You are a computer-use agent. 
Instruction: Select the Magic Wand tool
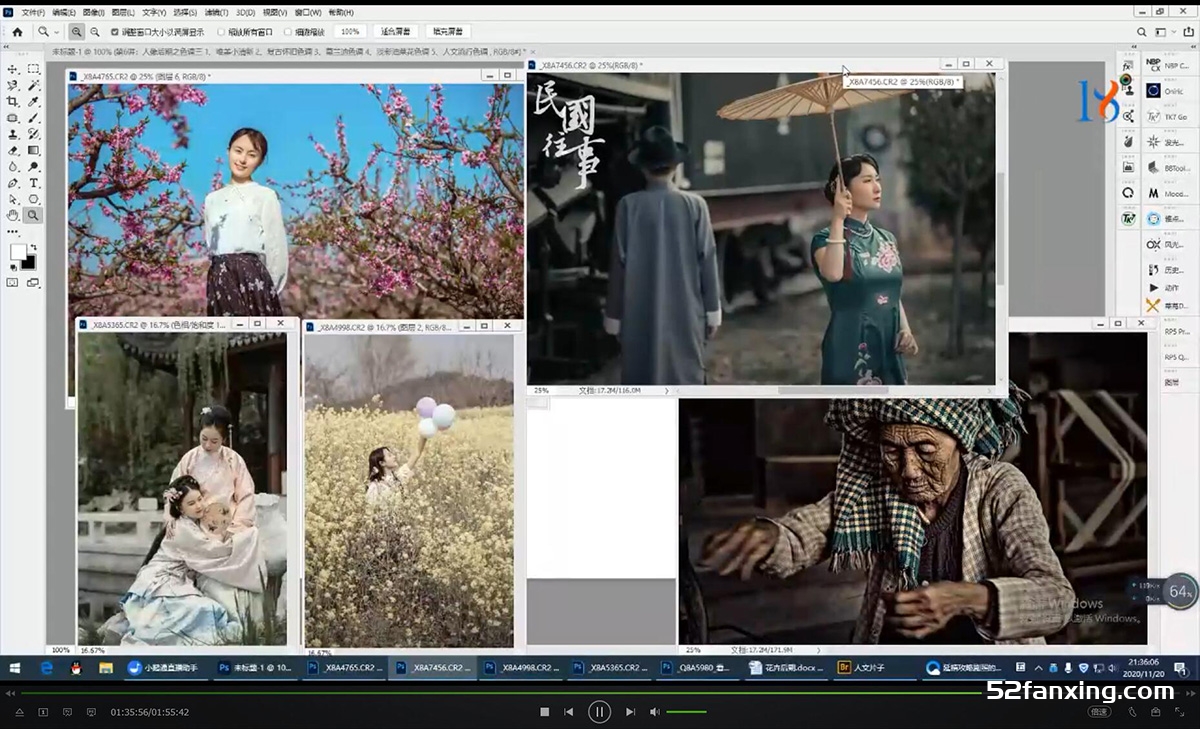point(34,86)
